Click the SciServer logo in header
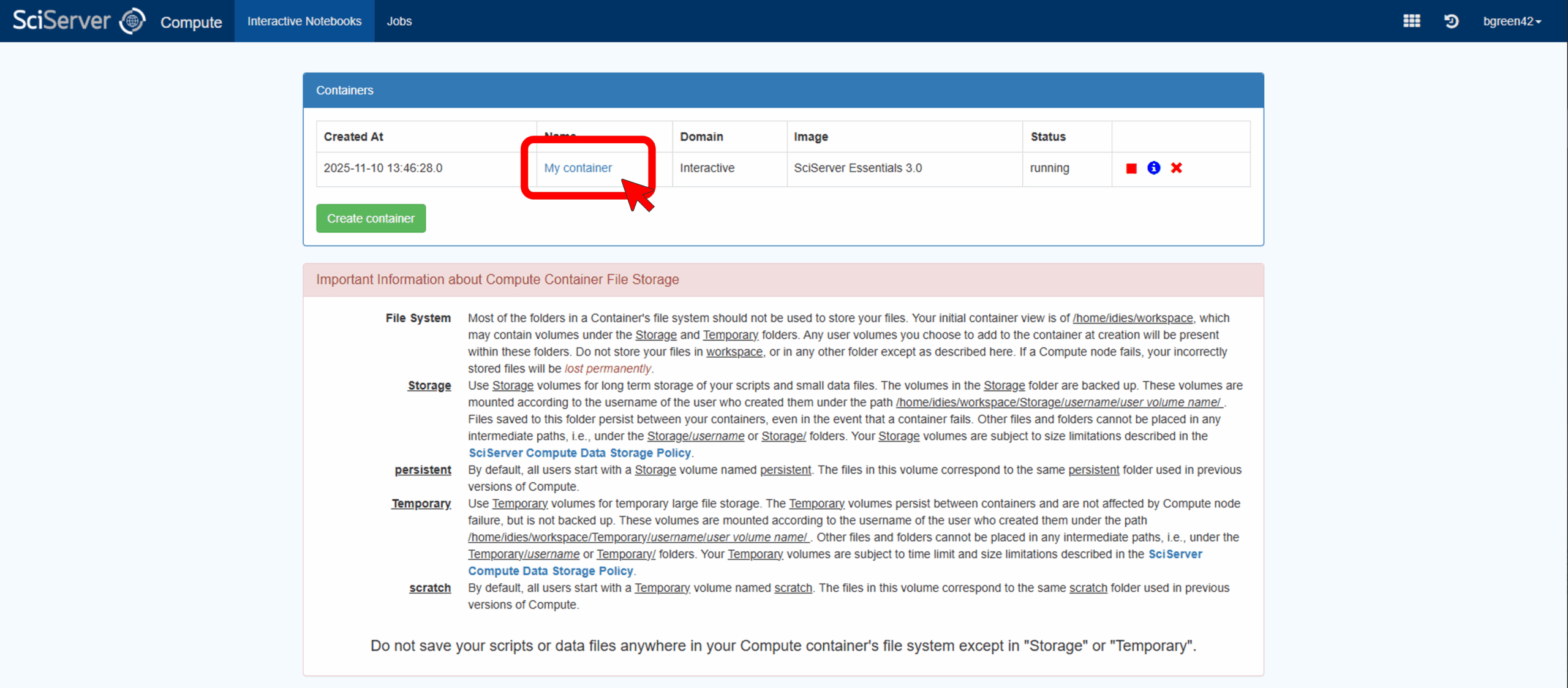The image size is (1568, 688). pyautogui.click(x=78, y=21)
